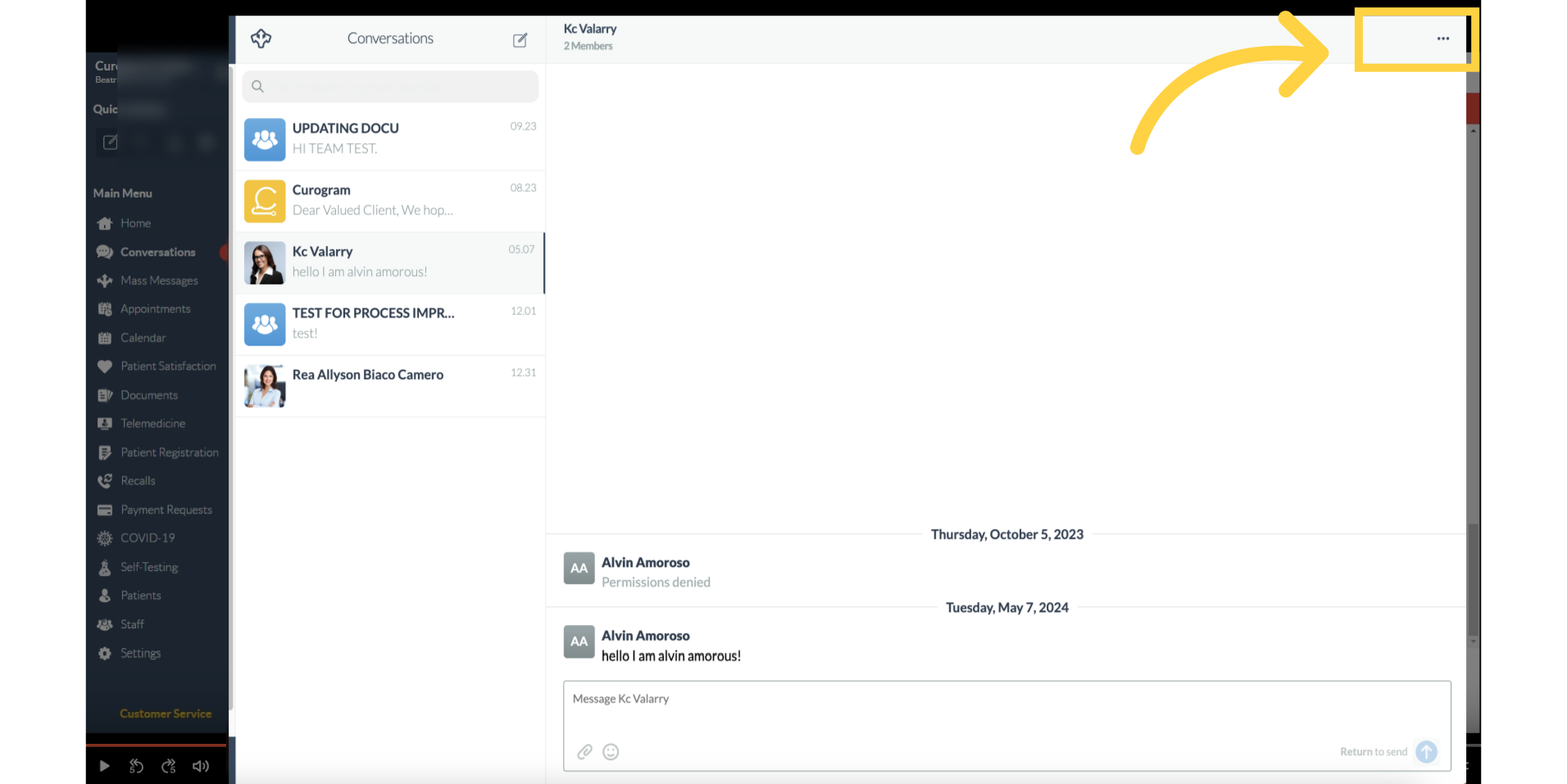
Task: Mute the video volume
Action: tap(200, 766)
